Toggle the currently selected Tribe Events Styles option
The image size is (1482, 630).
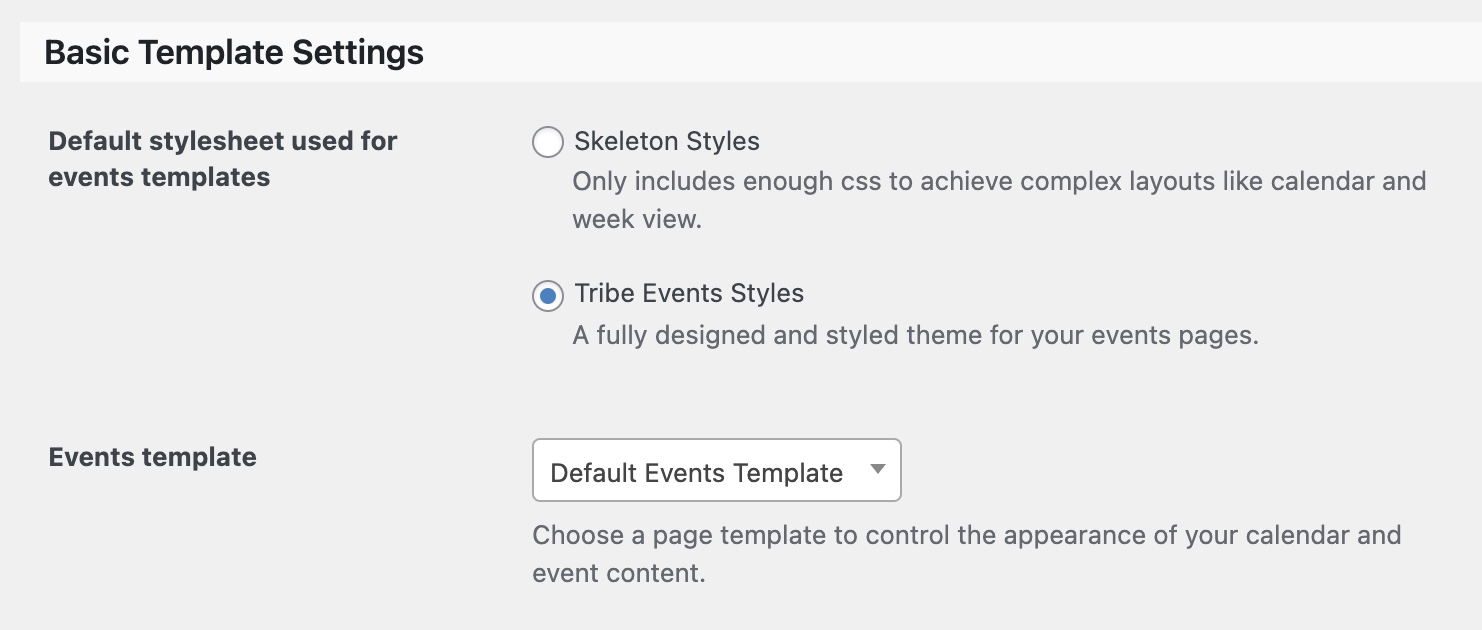(548, 293)
